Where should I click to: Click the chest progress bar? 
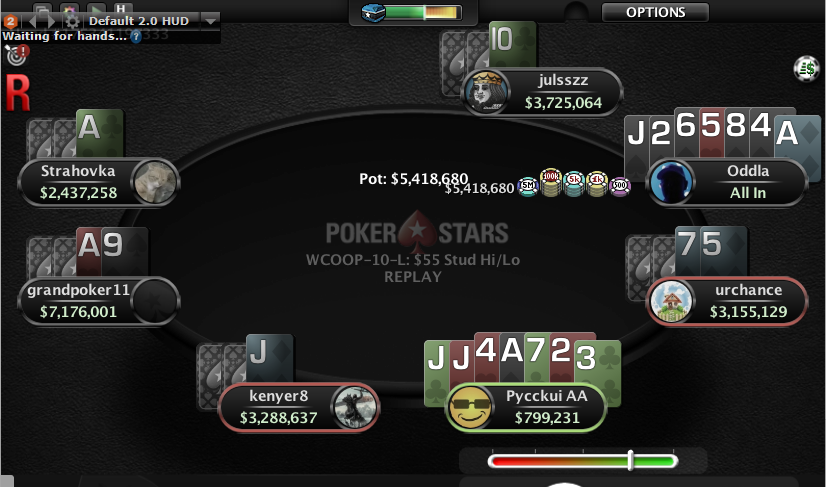click(x=424, y=12)
